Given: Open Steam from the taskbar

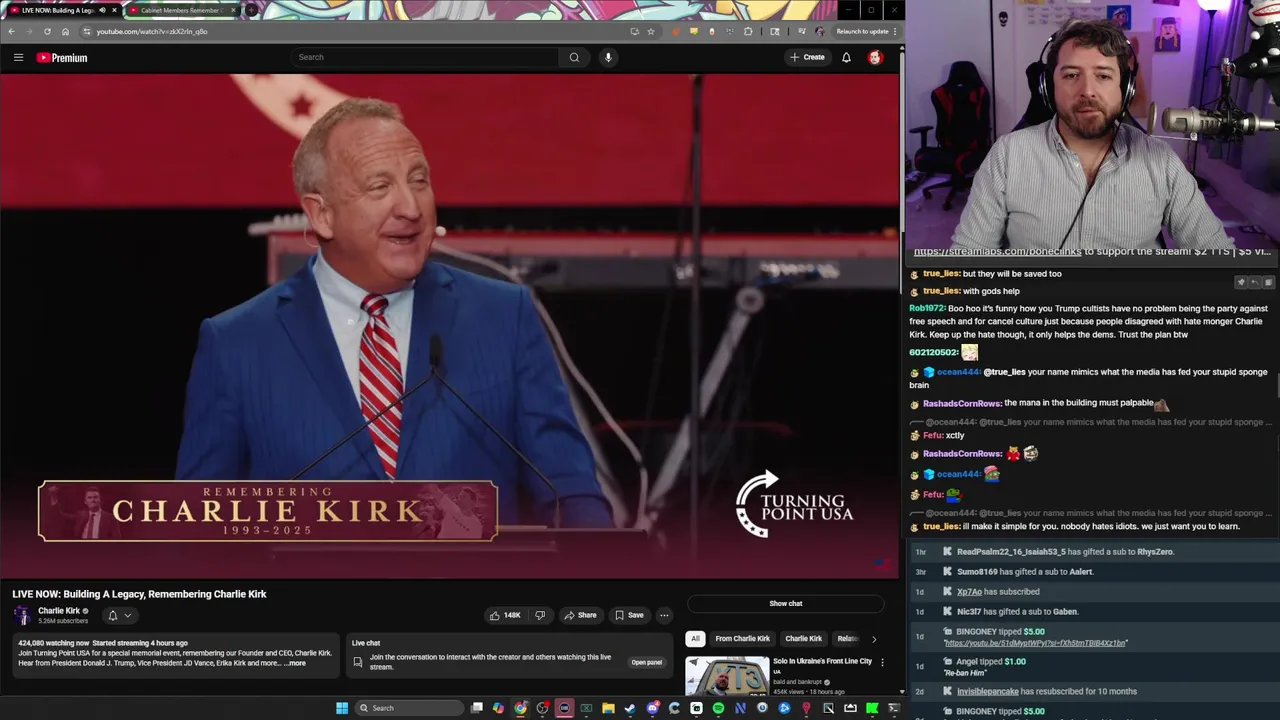Looking at the screenshot, I should coord(630,708).
